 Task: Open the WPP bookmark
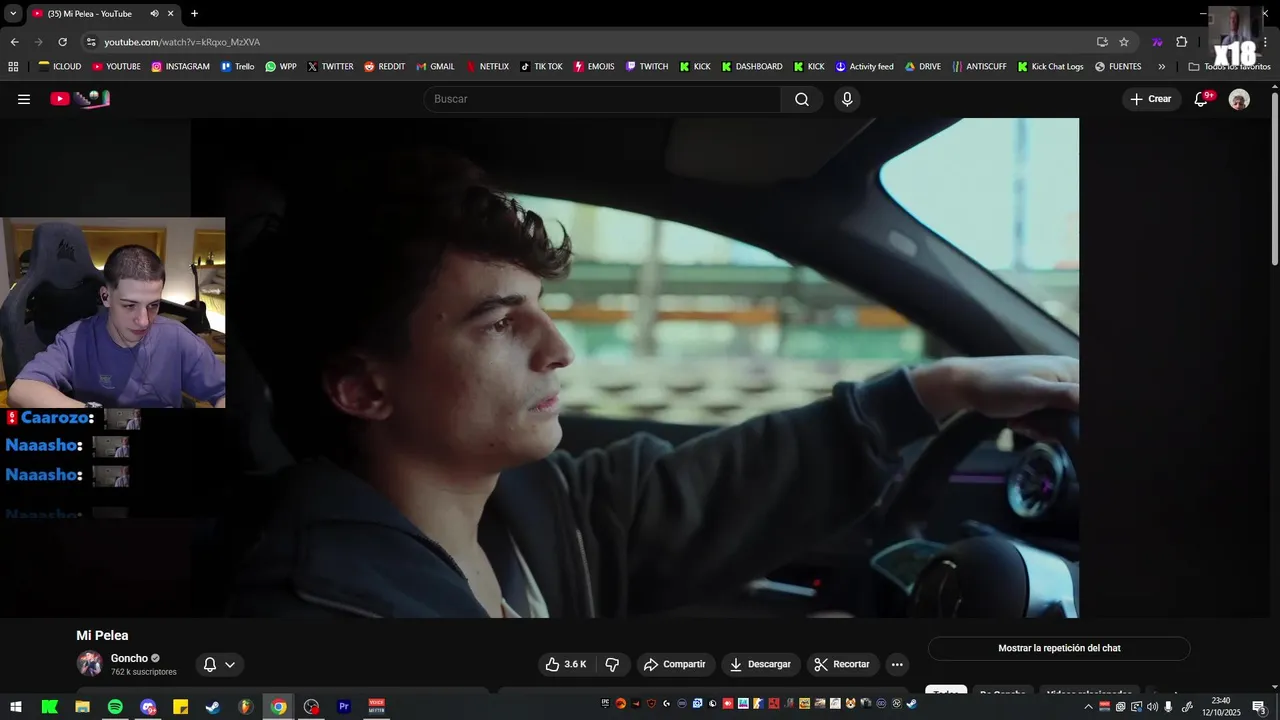click(x=281, y=67)
